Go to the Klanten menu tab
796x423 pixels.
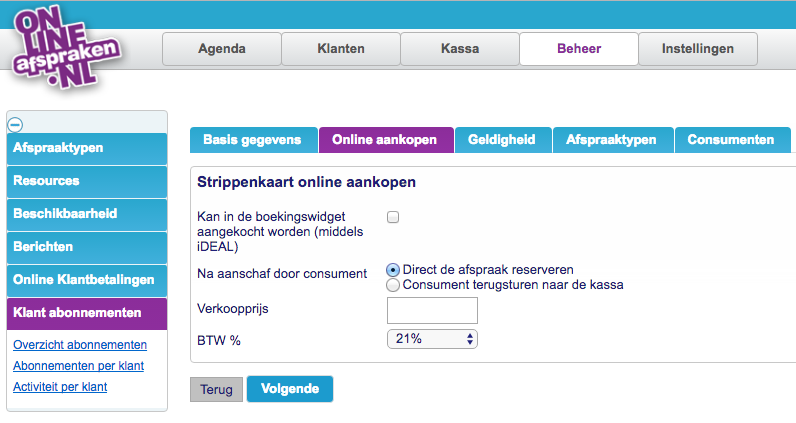[341, 49]
